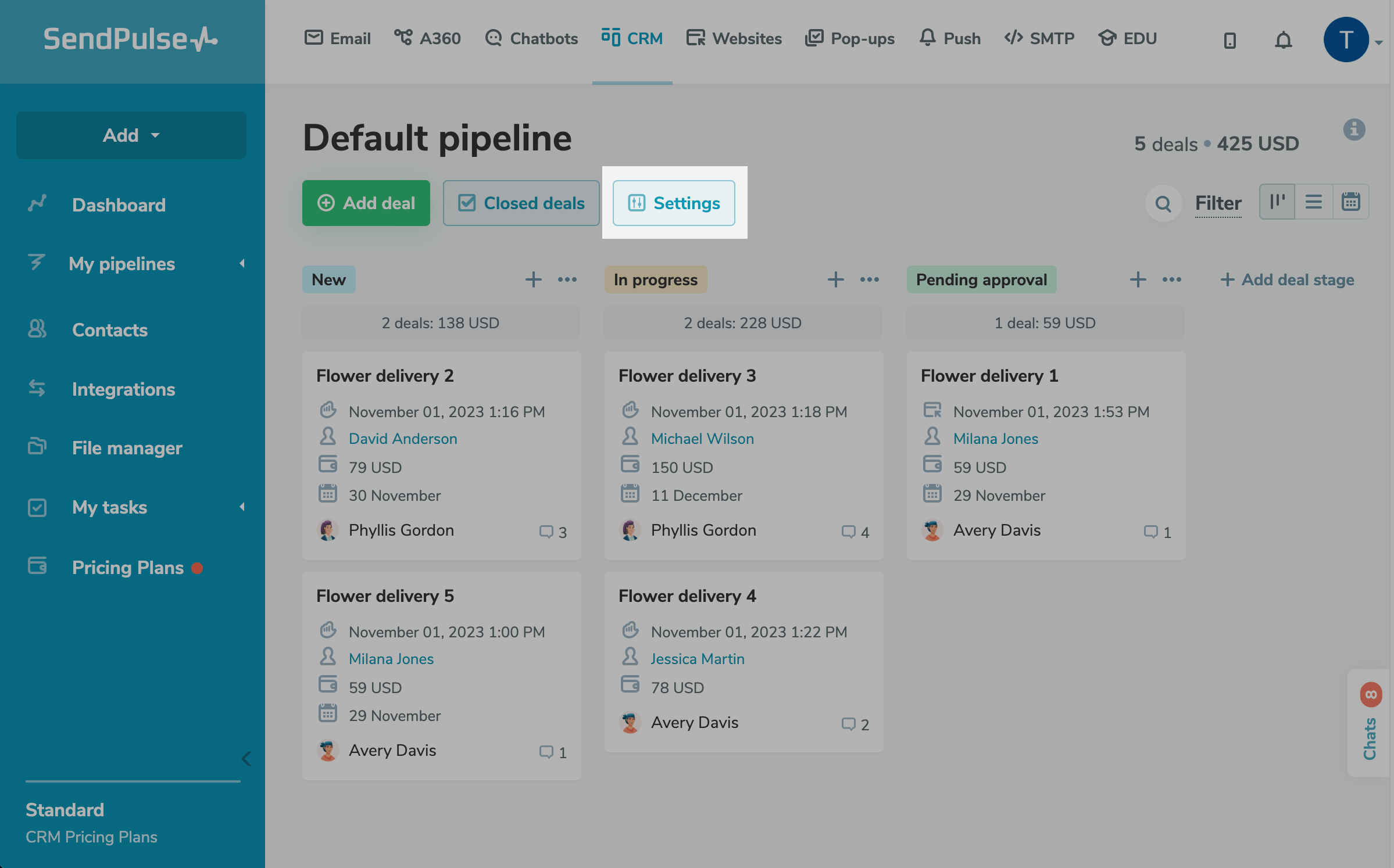Collapse the sidebar with chevron arrow

point(246,759)
